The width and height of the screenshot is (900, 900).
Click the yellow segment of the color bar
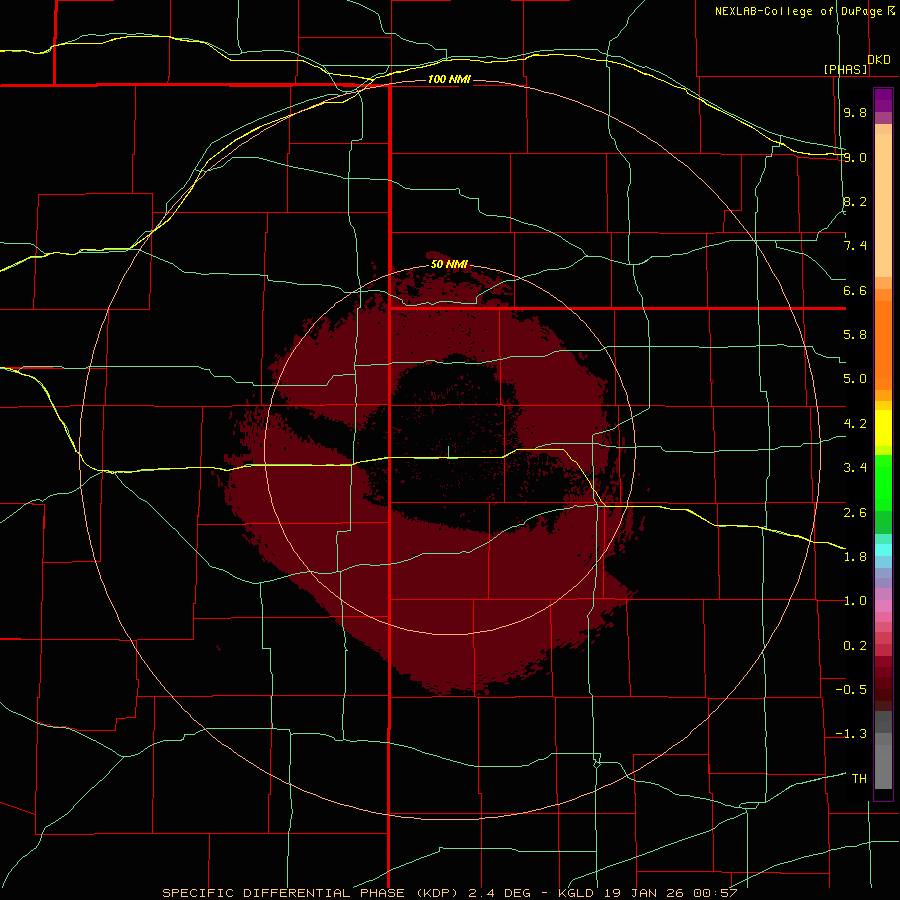[x=883, y=428]
